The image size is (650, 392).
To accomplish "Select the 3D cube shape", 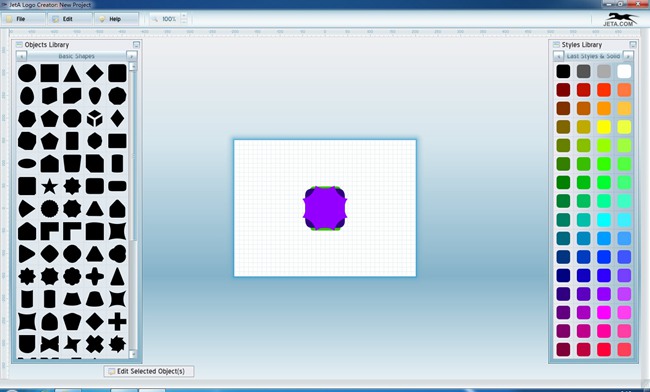I will click(x=95, y=119).
